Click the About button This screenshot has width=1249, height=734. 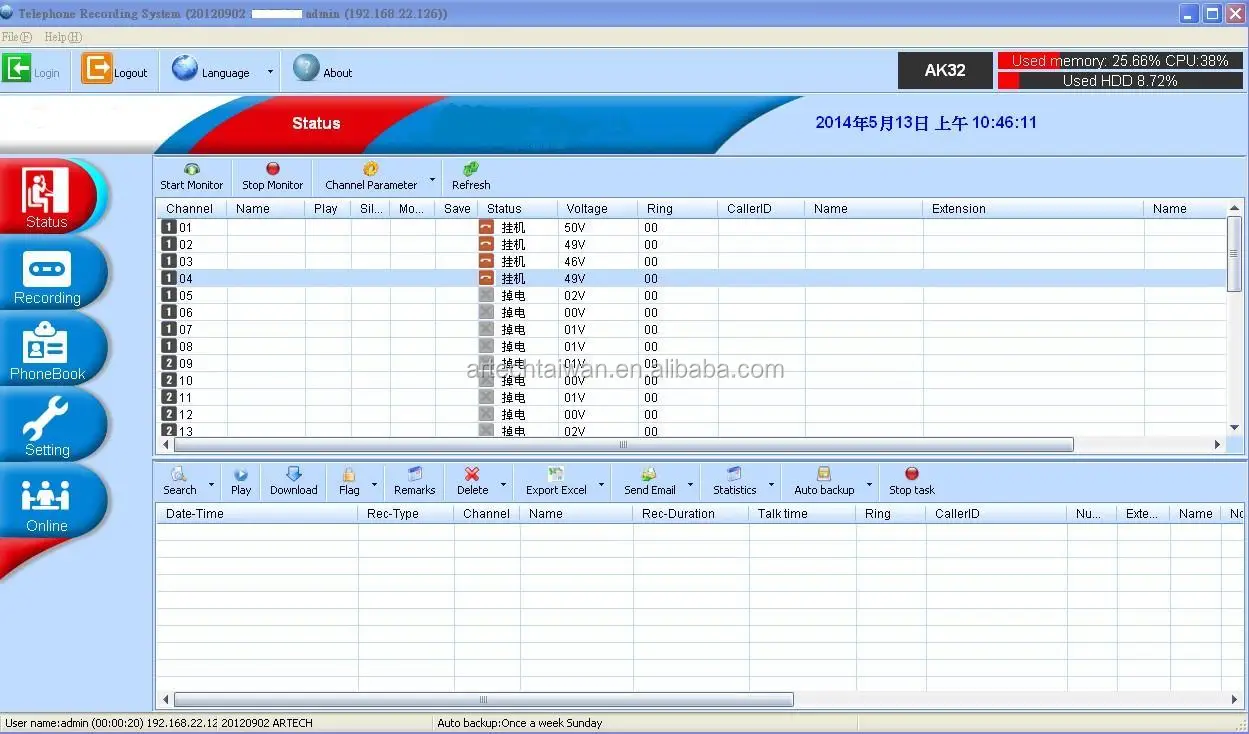pyautogui.click(x=322, y=70)
